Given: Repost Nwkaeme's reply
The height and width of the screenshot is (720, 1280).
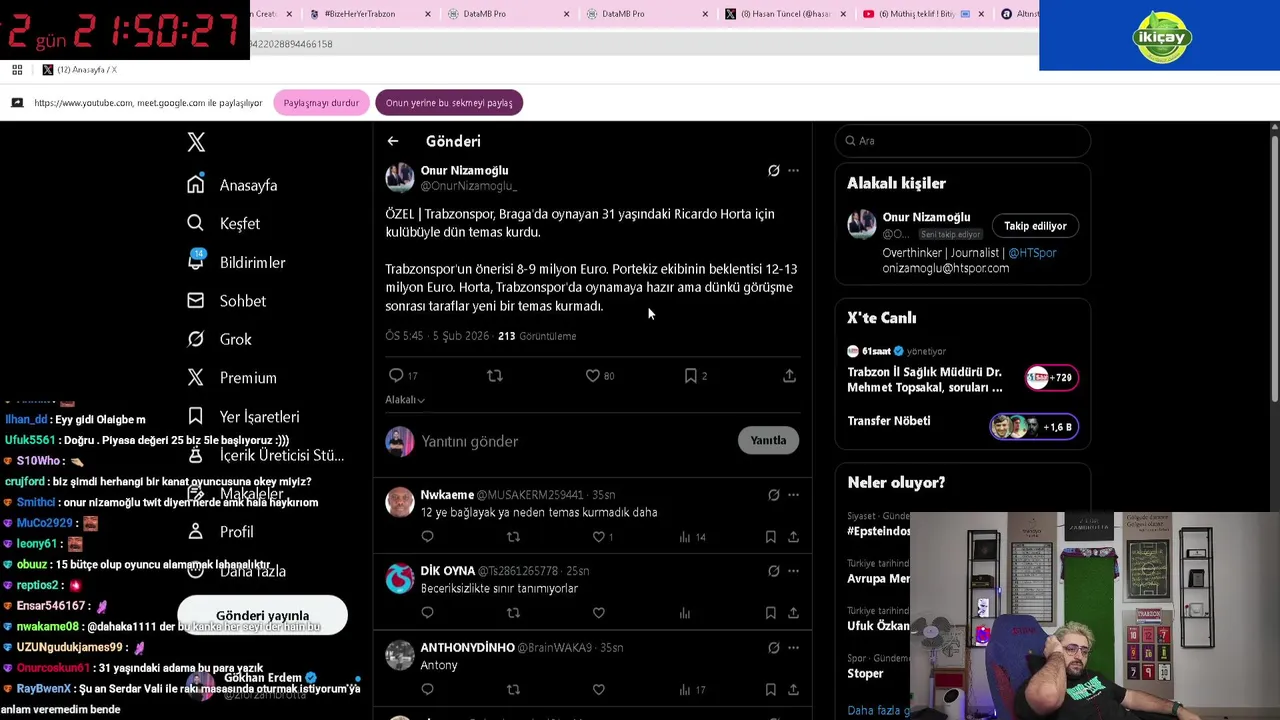Looking at the screenshot, I should (513, 537).
